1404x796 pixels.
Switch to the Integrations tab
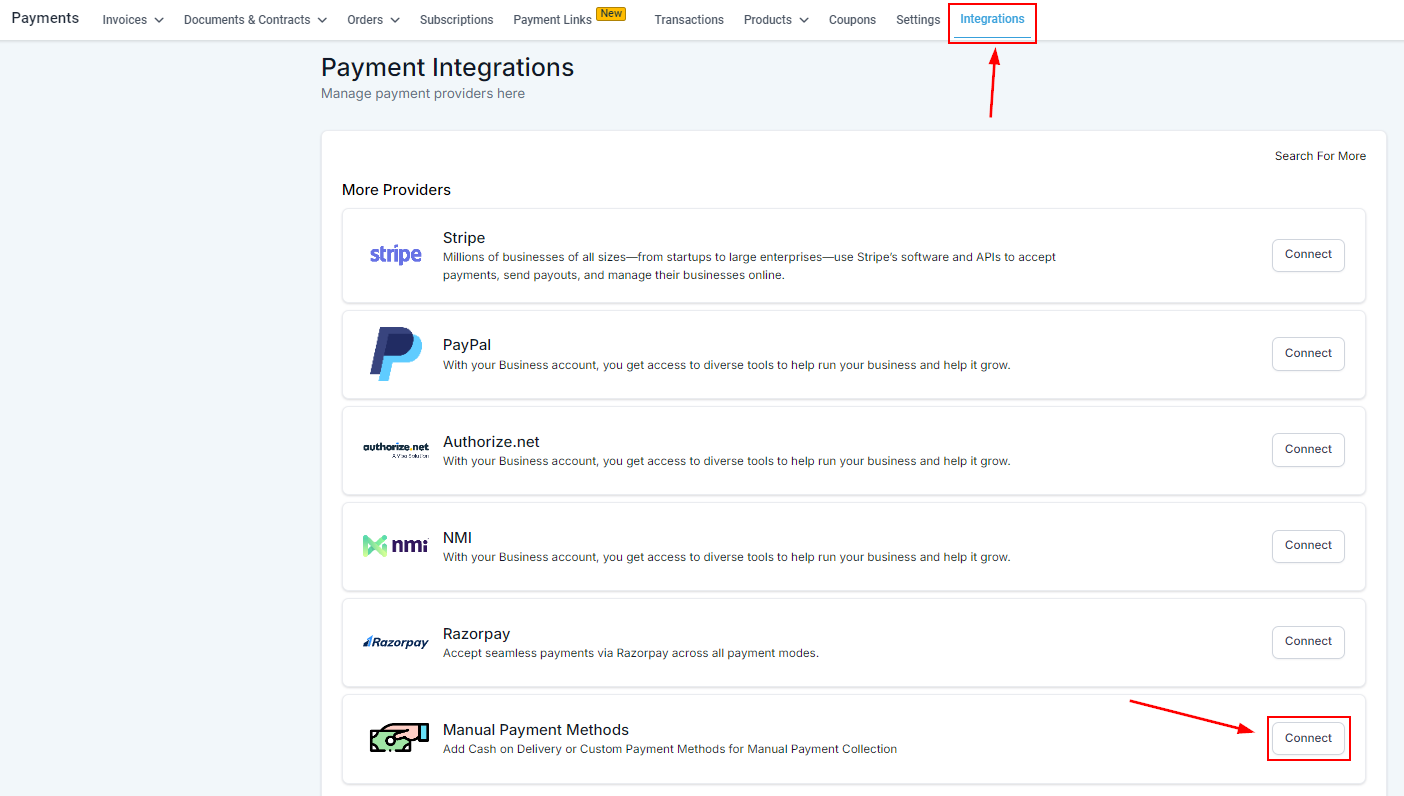pos(992,19)
